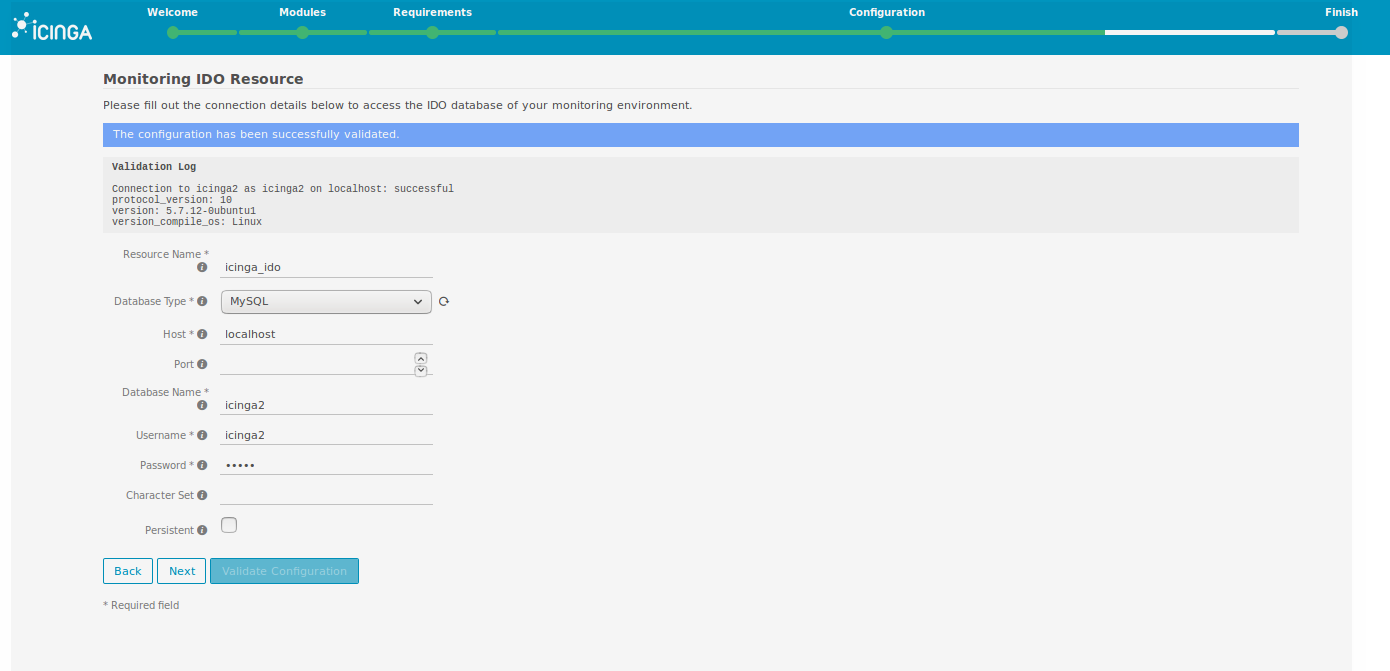1390x671 pixels.
Task: Open the MySQL database type dropdown
Action: (x=326, y=302)
